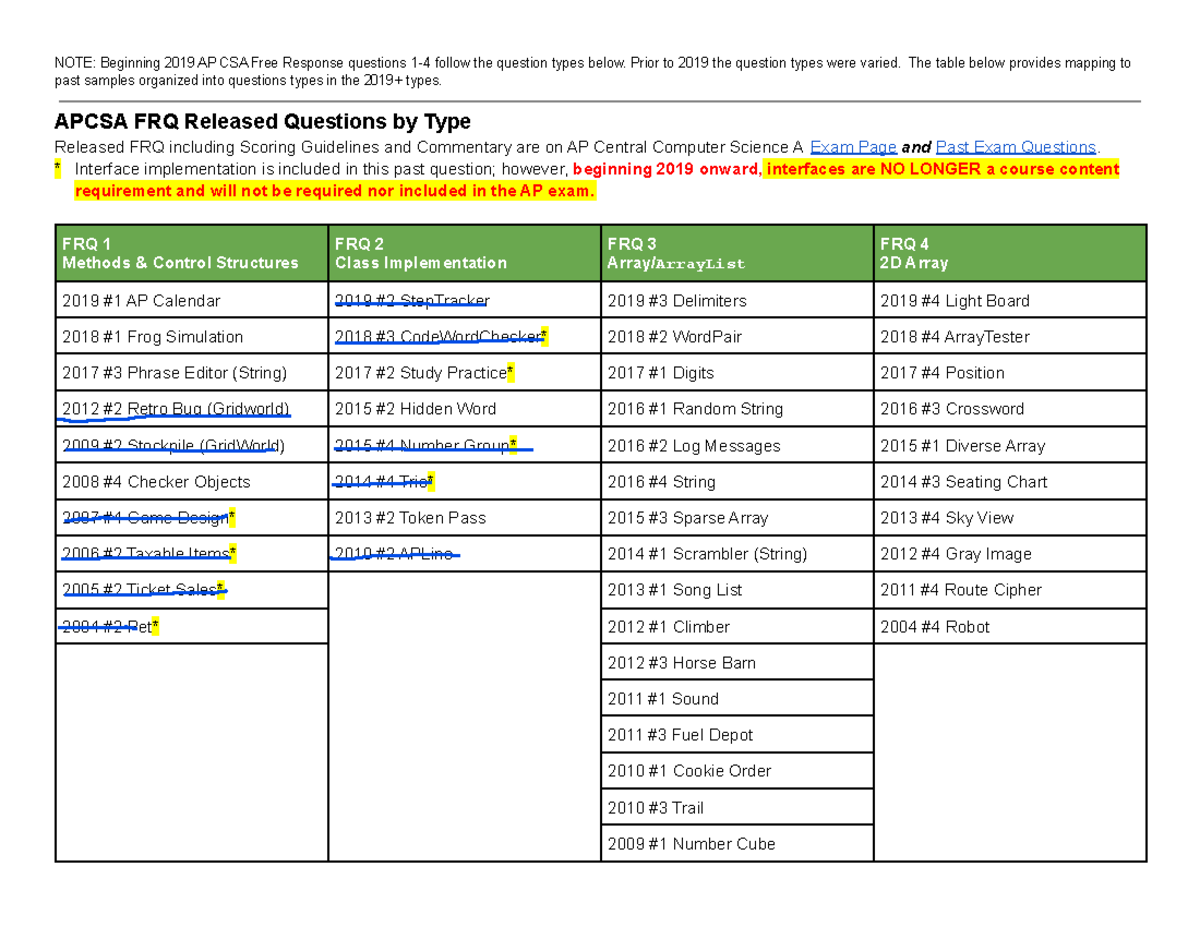Click the 2009 #1 Number Cube entry
Viewport: 1200px width, 927px height.
pyautogui.click(x=689, y=843)
